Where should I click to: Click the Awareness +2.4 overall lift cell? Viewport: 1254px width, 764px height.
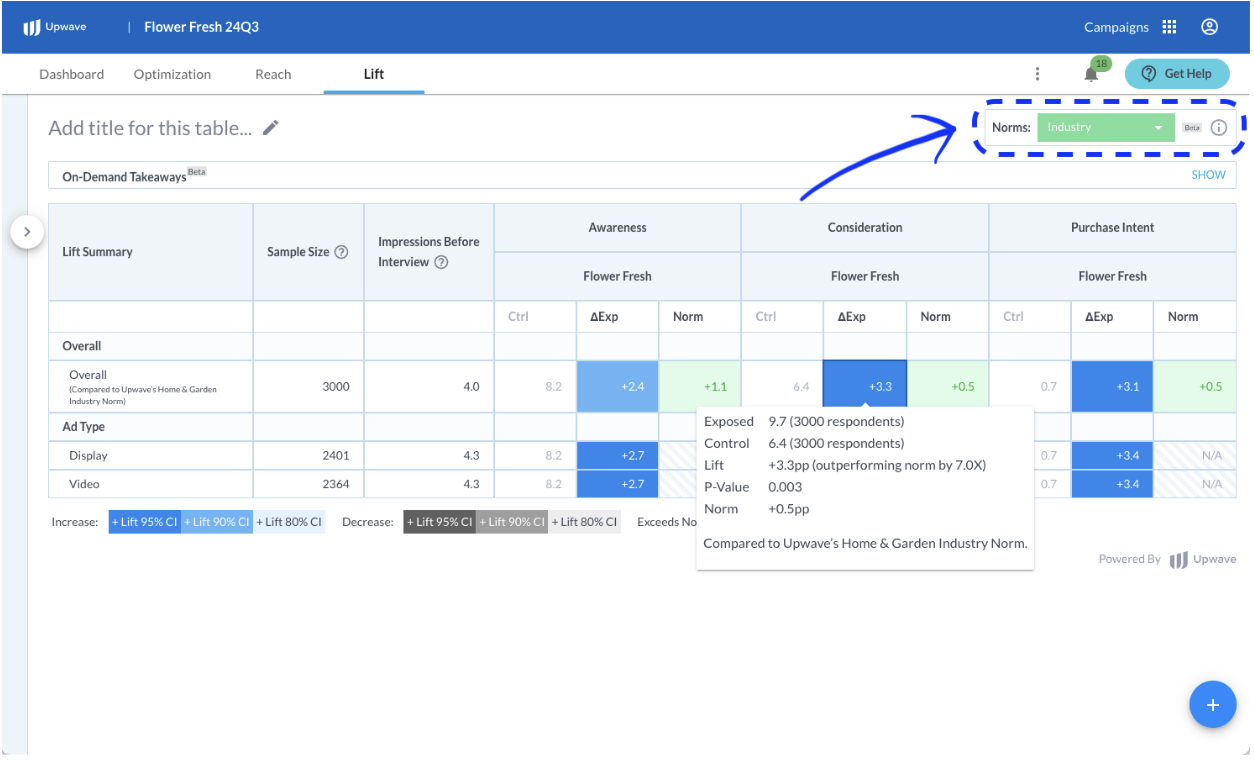click(617, 386)
